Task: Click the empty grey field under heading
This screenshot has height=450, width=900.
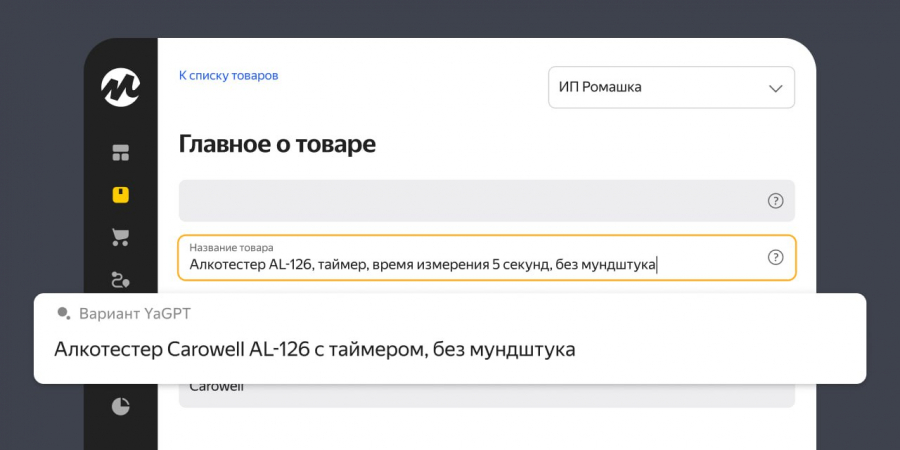Action: coord(470,201)
